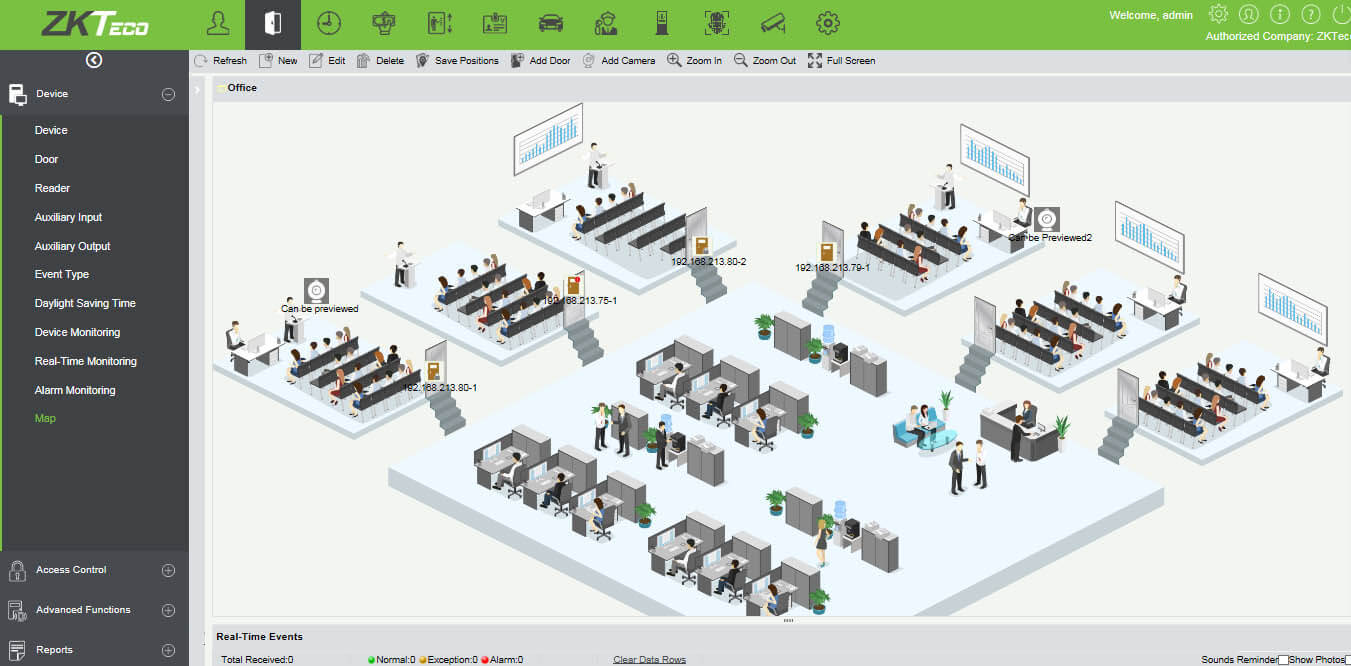Collapse the Device sidebar section
The height and width of the screenshot is (666, 1351).
[x=168, y=93]
